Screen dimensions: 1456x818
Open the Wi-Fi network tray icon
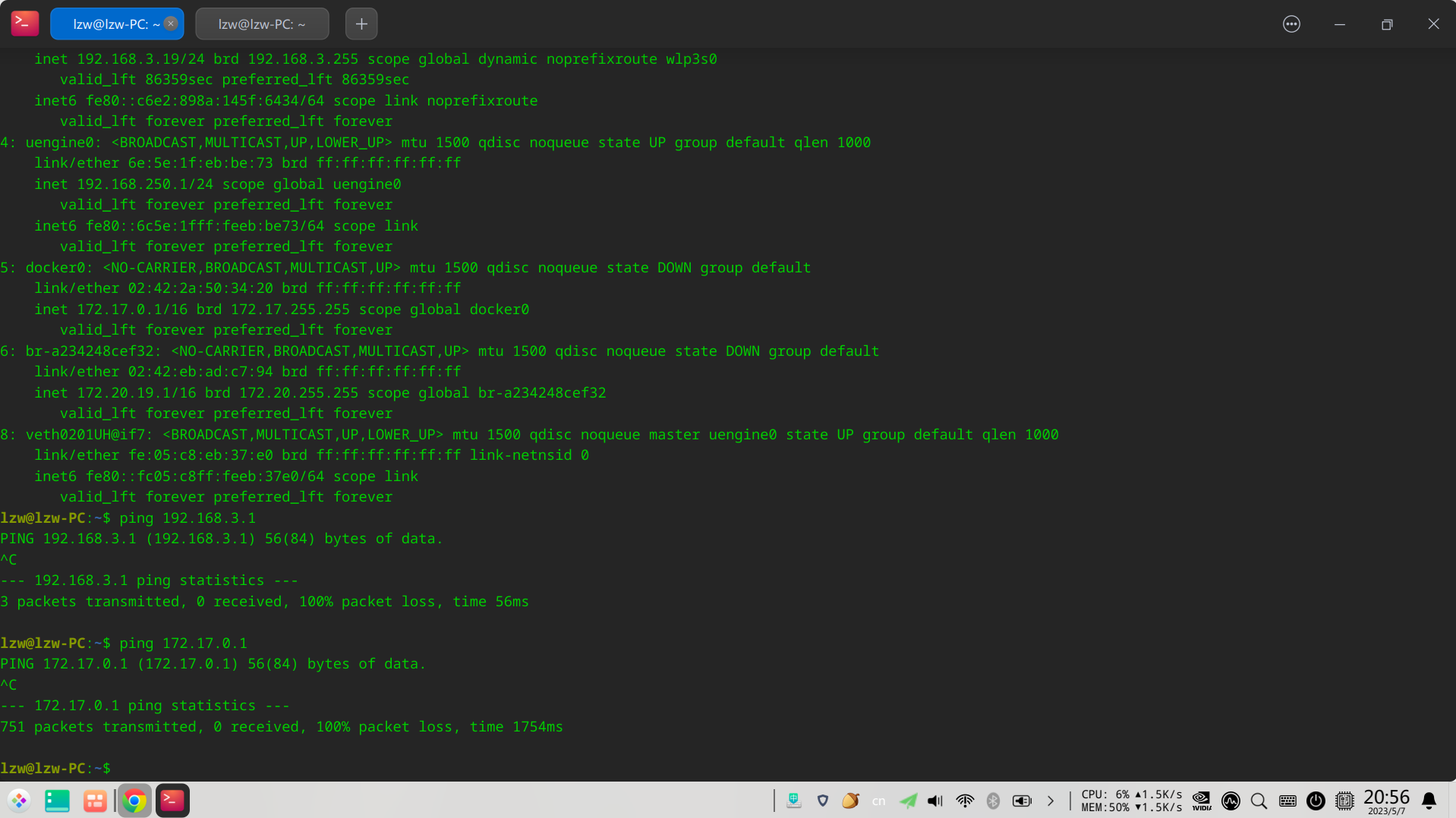point(965,801)
